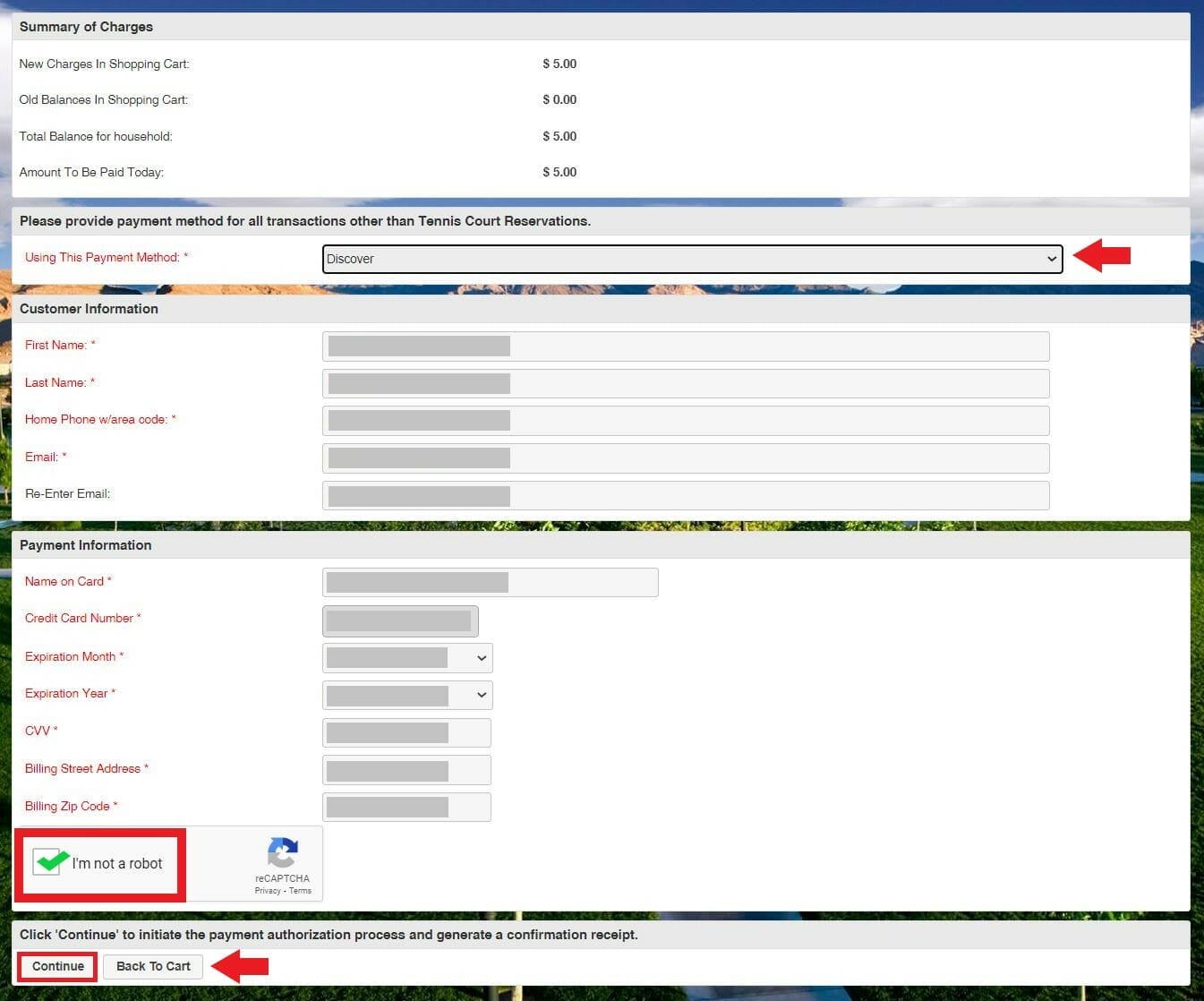This screenshot has height=1001, width=1204.
Task: Select the CVV input box
Action: click(x=406, y=732)
